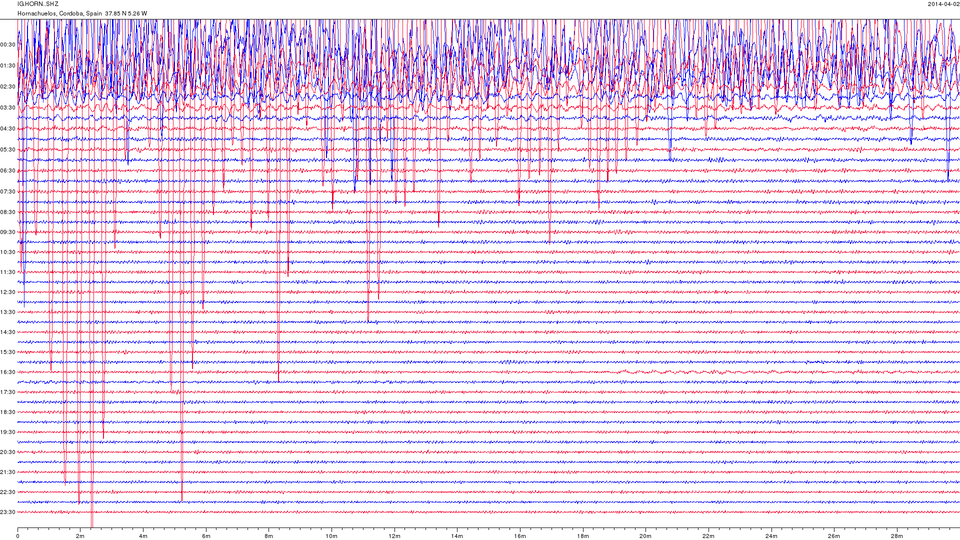Select the 22:30 time row label
This screenshot has height=540, width=960.
[x=8, y=492]
